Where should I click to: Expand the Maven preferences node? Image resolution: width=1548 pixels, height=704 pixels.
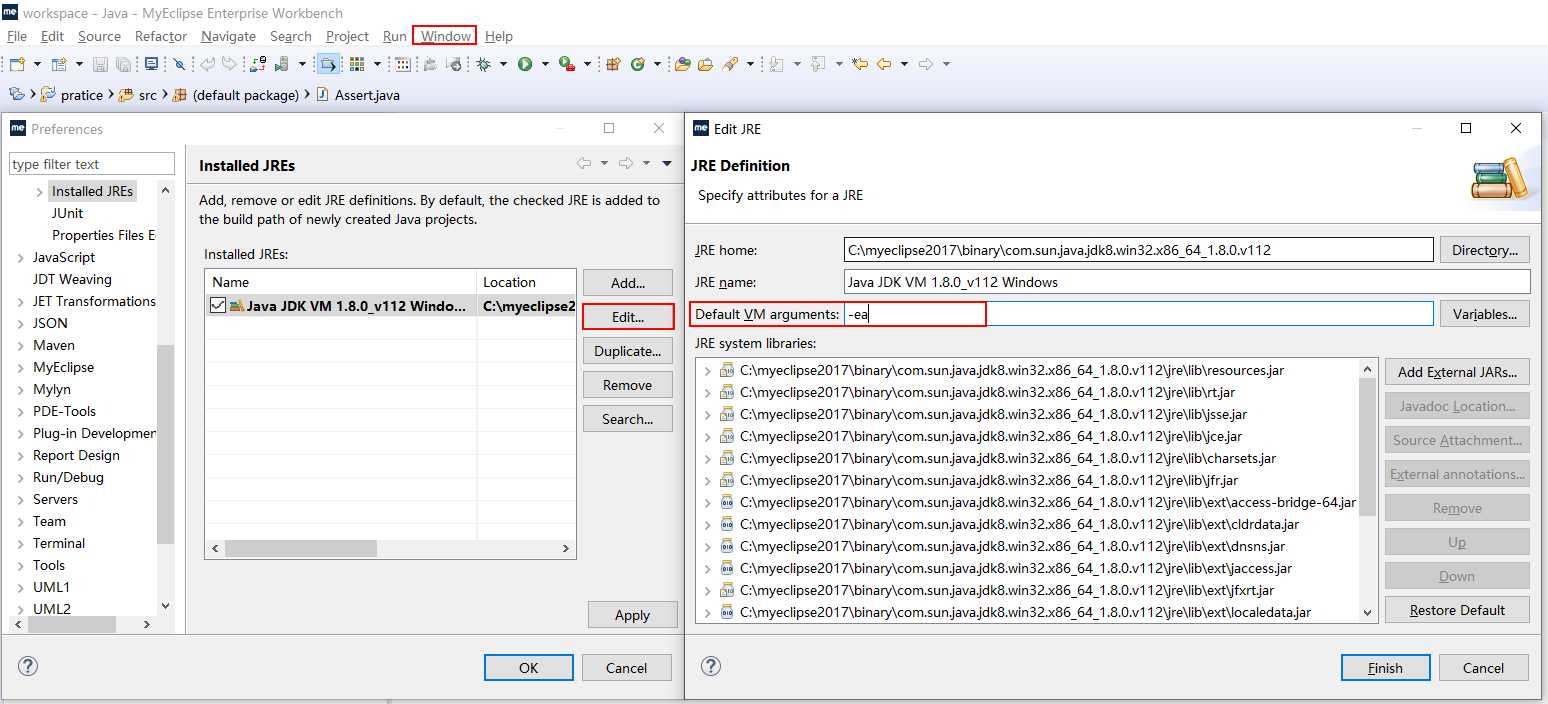[x=21, y=346]
